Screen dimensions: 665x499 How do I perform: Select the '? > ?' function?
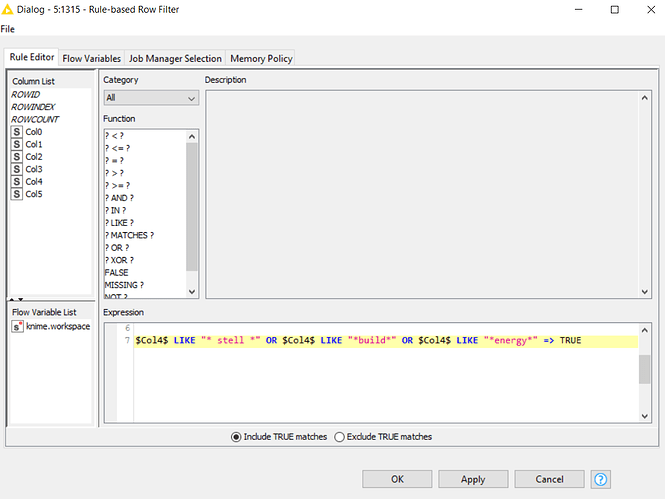(x=114, y=173)
